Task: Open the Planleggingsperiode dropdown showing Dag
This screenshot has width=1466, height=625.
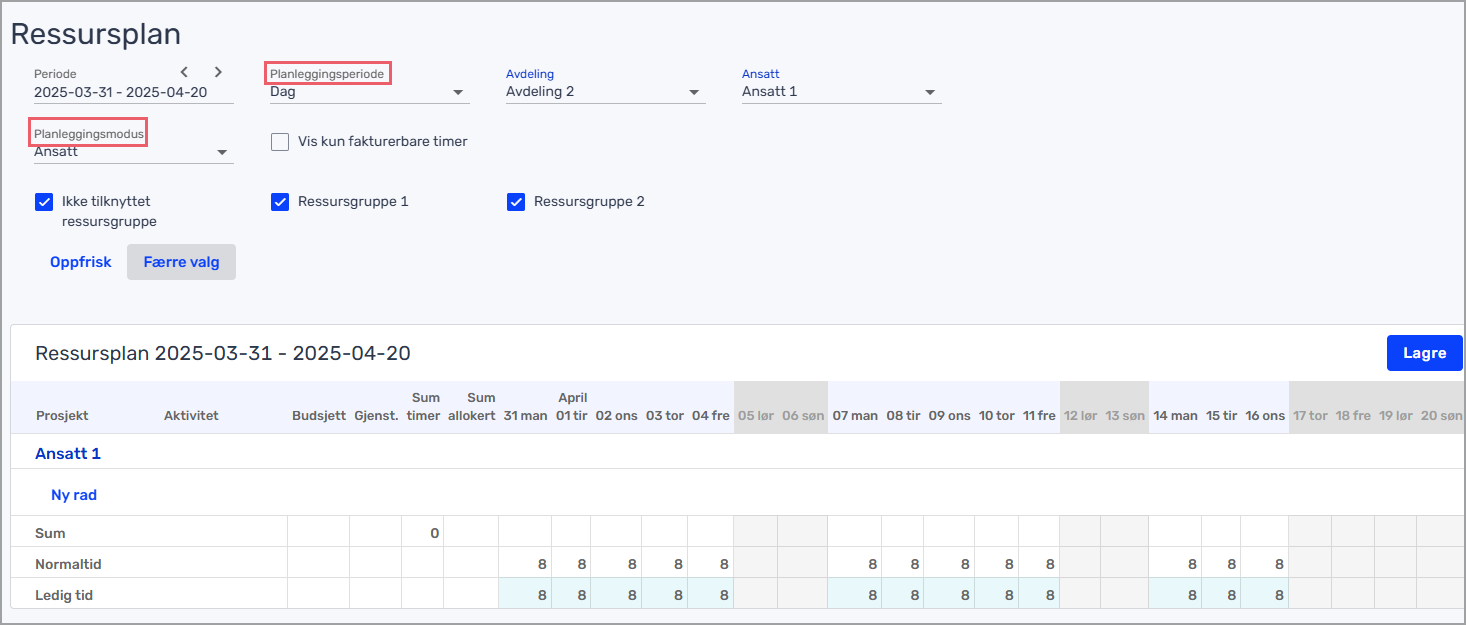Action: click(369, 92)
